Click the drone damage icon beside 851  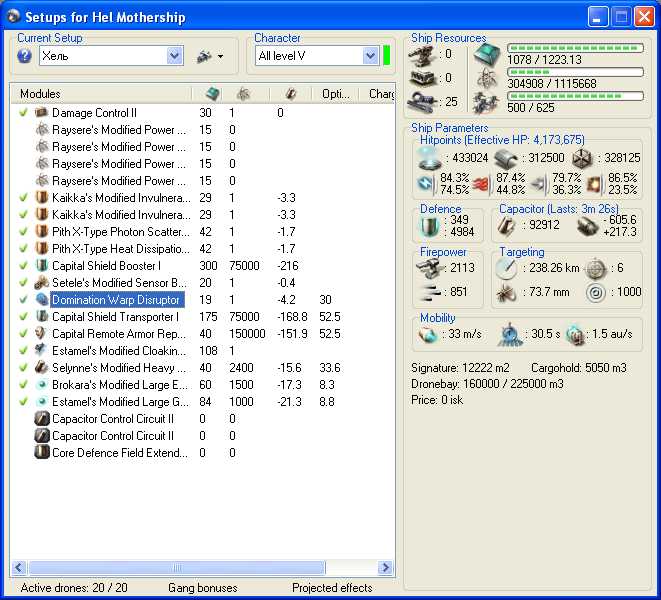pos(430,292)
